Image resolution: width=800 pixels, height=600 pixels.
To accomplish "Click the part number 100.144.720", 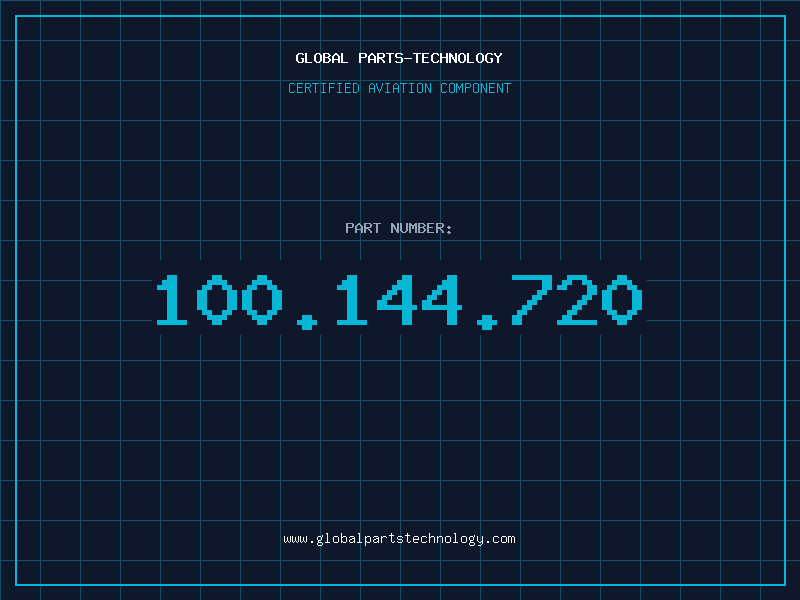I will pyautogui.click(x=399, y=302).
